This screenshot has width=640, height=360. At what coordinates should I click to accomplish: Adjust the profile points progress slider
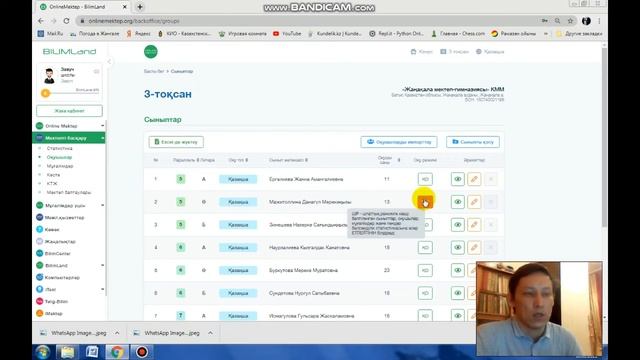[45, 93]
